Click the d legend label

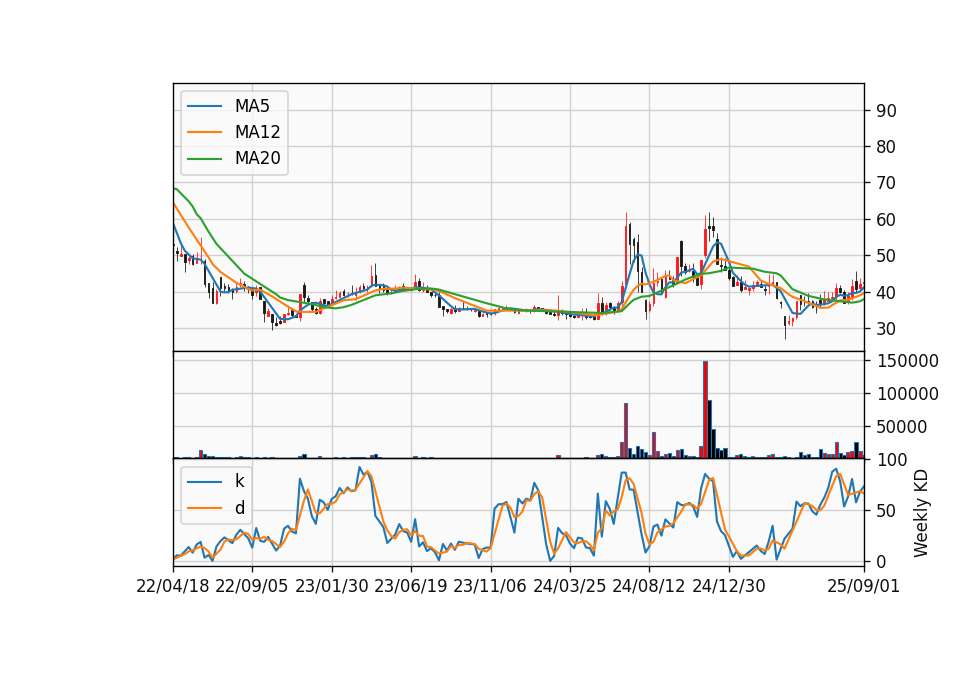tap(239, 508)
